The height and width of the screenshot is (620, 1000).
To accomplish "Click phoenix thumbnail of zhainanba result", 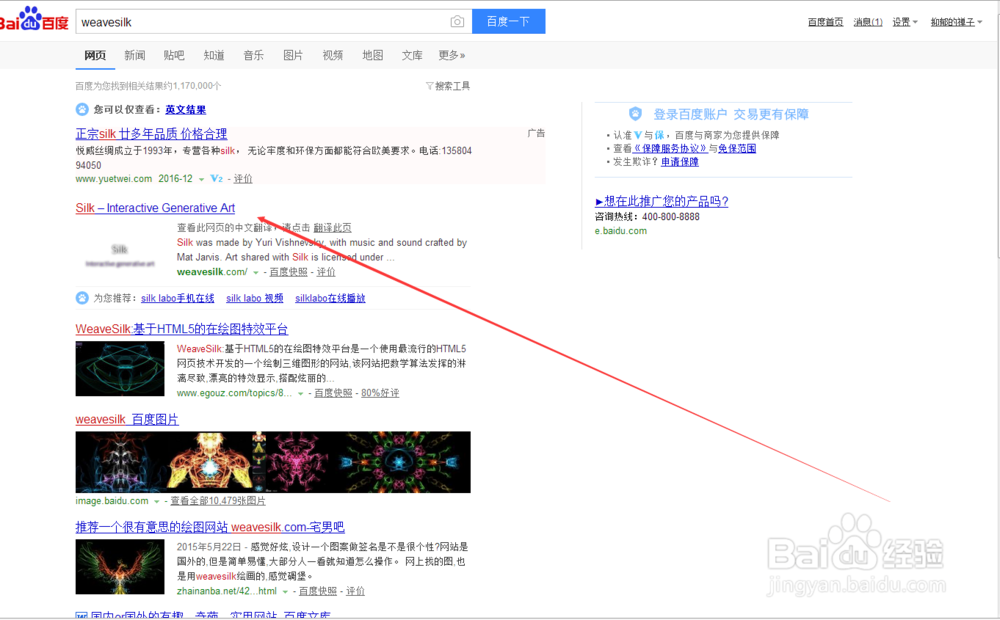I will coord(120,567).
